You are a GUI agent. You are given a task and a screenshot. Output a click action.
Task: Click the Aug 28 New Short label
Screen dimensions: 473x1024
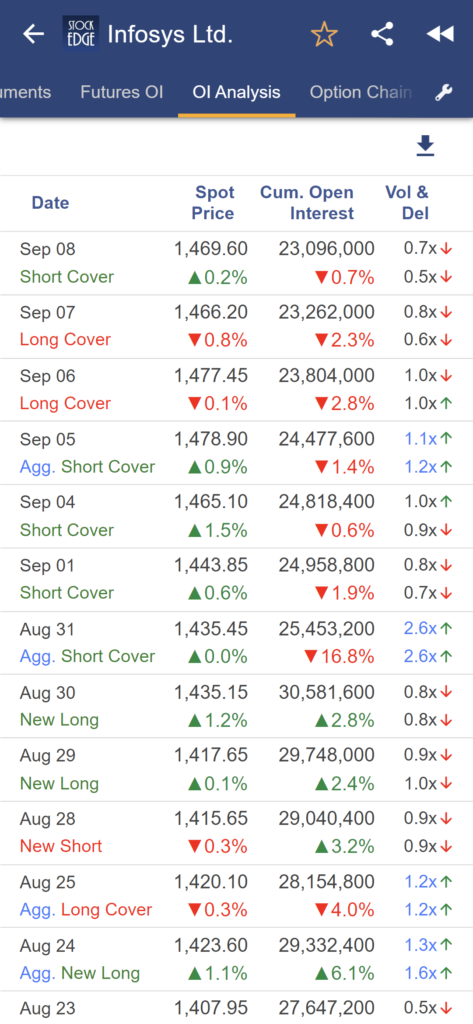pyautogui.click(x=61, y=846)
